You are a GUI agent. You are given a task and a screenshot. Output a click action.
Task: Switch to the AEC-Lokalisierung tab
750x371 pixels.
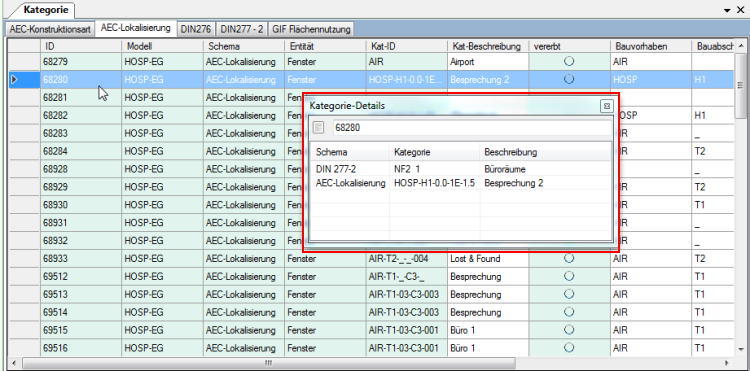136,28
